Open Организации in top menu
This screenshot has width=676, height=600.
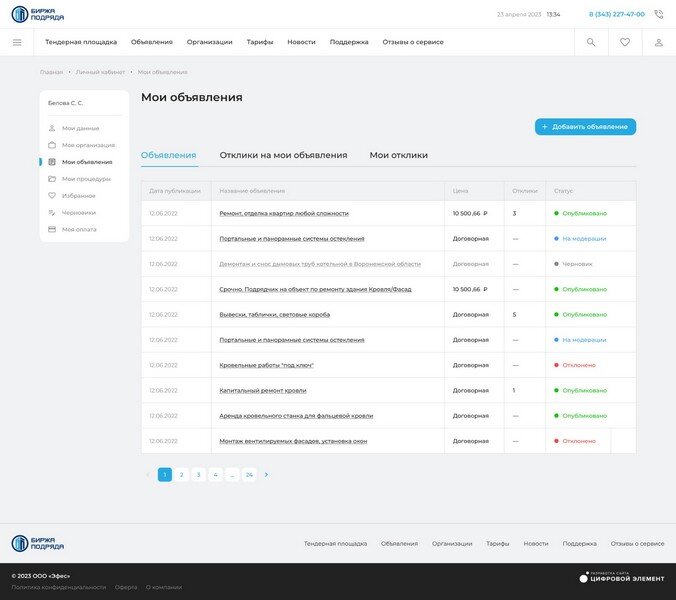click(210, 42)
